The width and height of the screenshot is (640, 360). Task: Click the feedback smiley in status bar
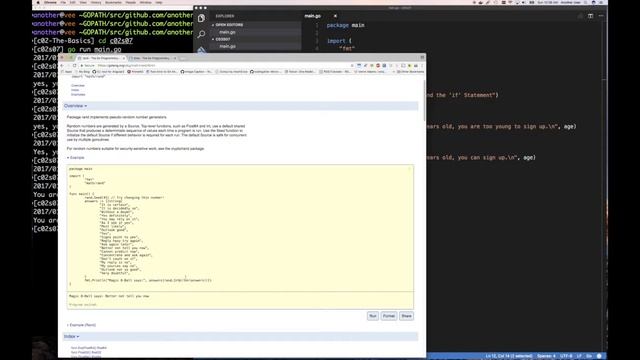pos(599,356)
